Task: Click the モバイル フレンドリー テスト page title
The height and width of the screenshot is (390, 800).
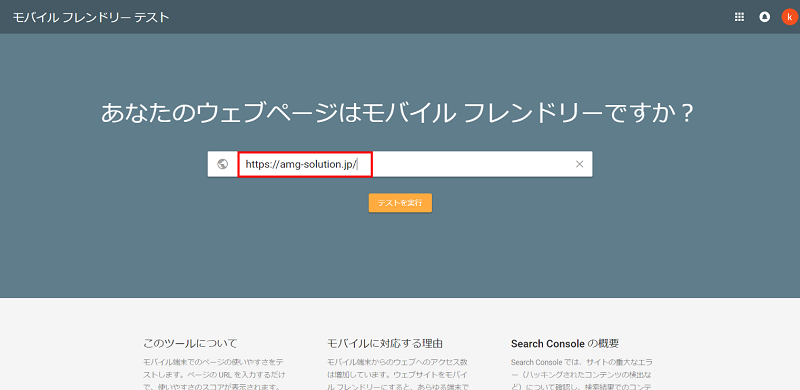Action: 91,17
